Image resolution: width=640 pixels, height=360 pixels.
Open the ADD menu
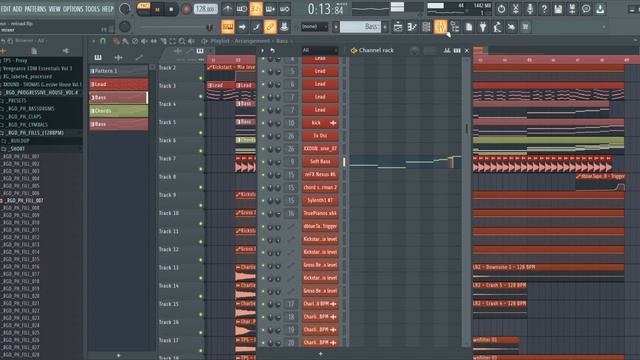18,9
